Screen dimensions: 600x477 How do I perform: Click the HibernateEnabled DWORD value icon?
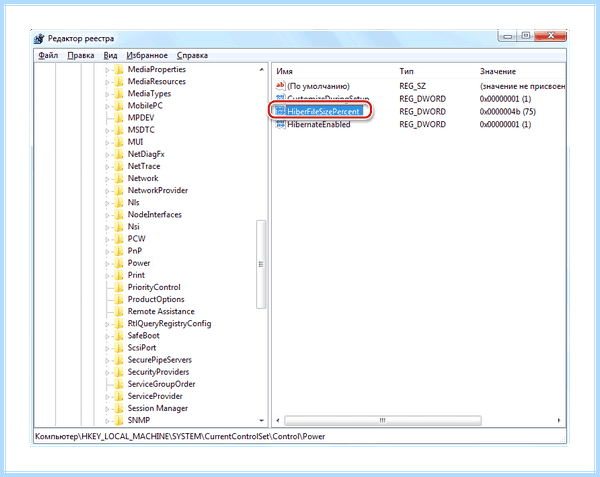[280, 124]
